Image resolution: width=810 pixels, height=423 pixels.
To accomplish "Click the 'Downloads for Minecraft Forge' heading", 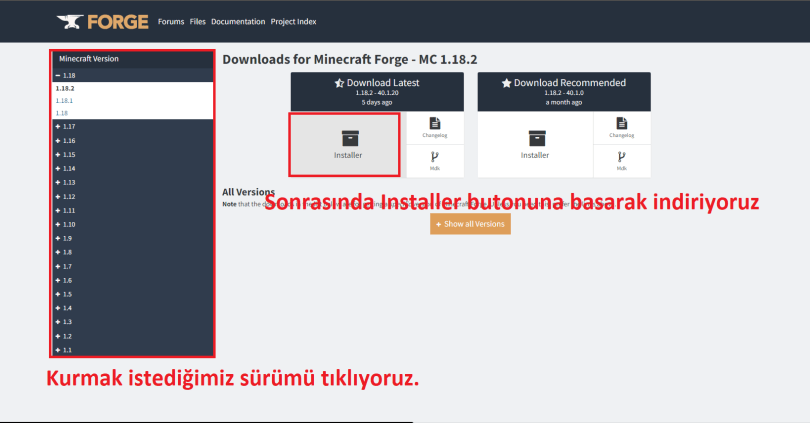I will (x=350, y=59).
